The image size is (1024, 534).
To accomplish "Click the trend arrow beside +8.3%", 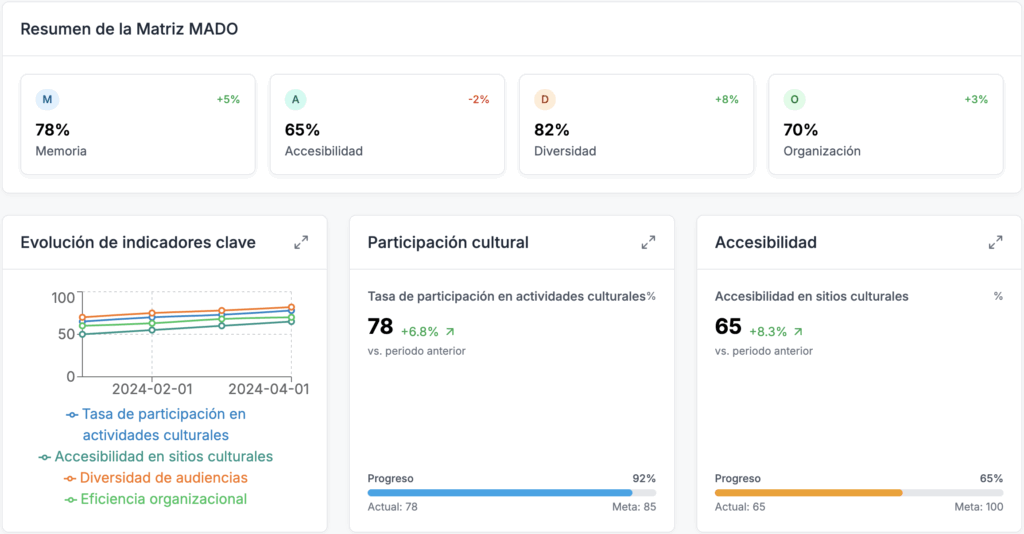I will tap(797, 331).
